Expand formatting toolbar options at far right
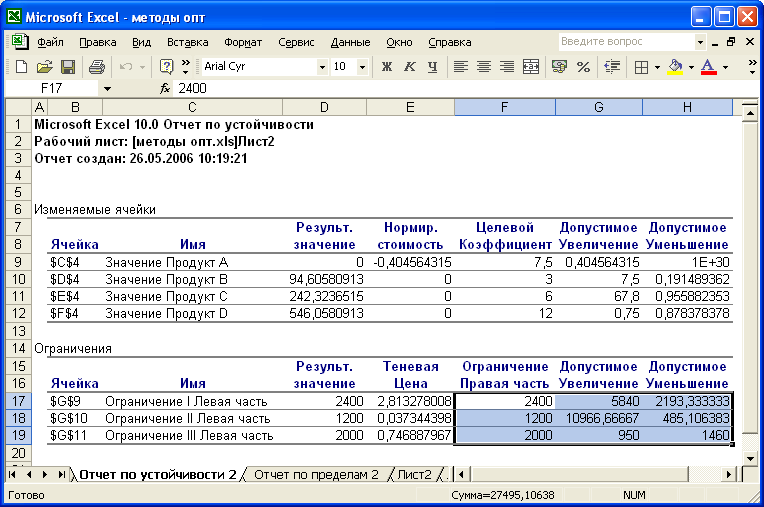This screenshot has width=764, height=507. tap(752, 67)
